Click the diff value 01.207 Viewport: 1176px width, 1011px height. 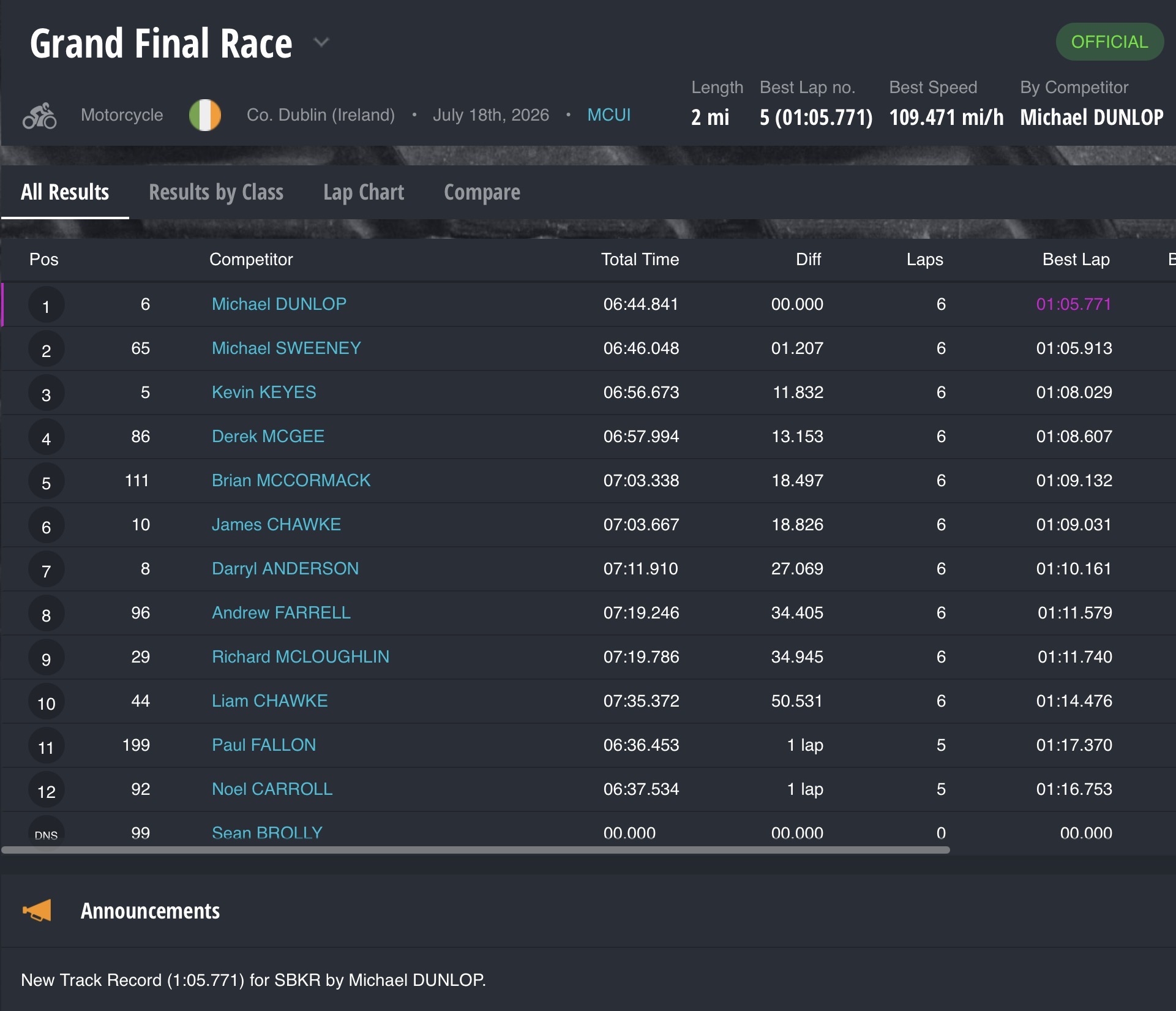pos(797,348)
